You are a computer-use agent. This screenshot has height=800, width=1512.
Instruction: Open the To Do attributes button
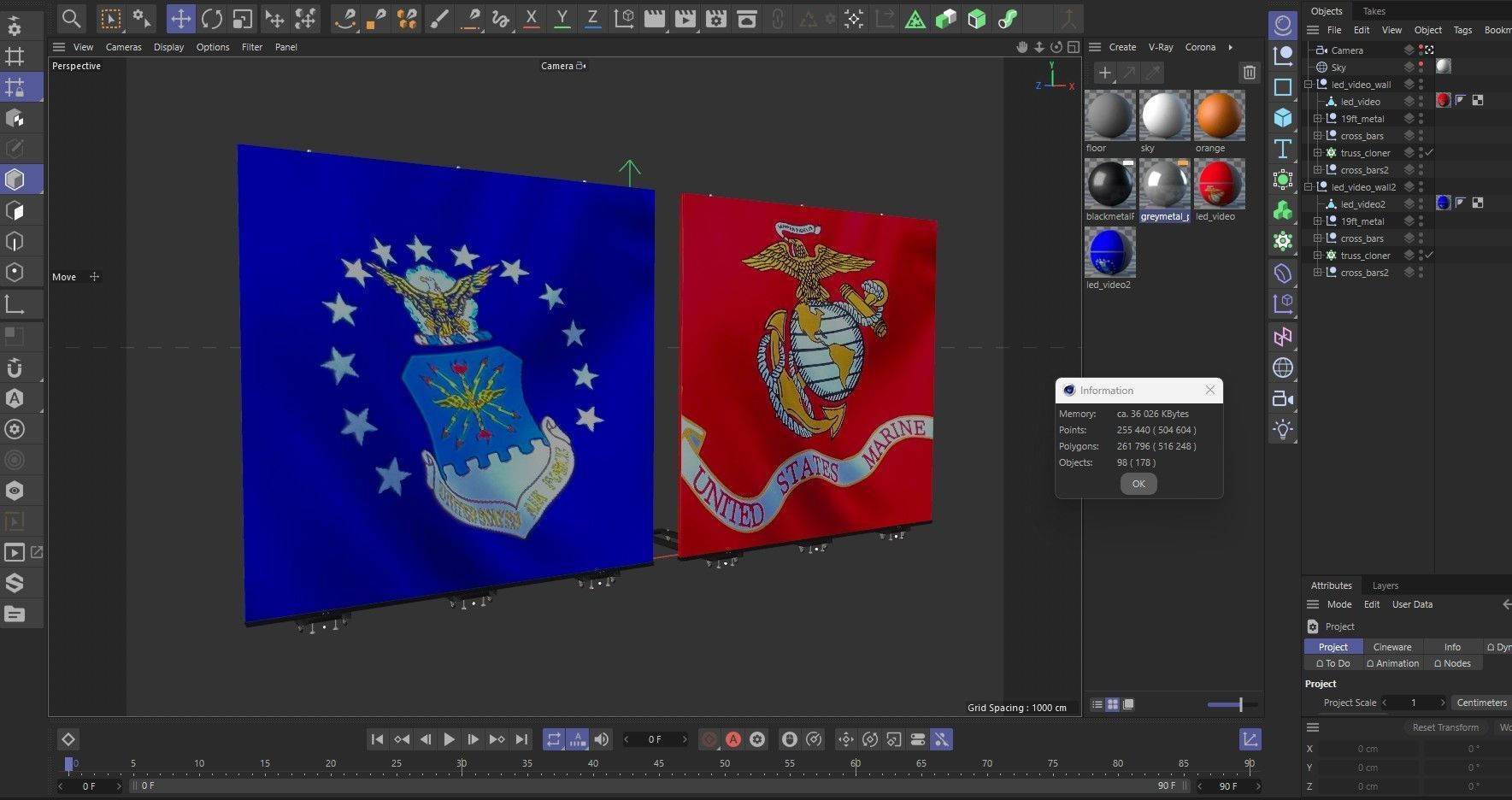pos(1333,663)
